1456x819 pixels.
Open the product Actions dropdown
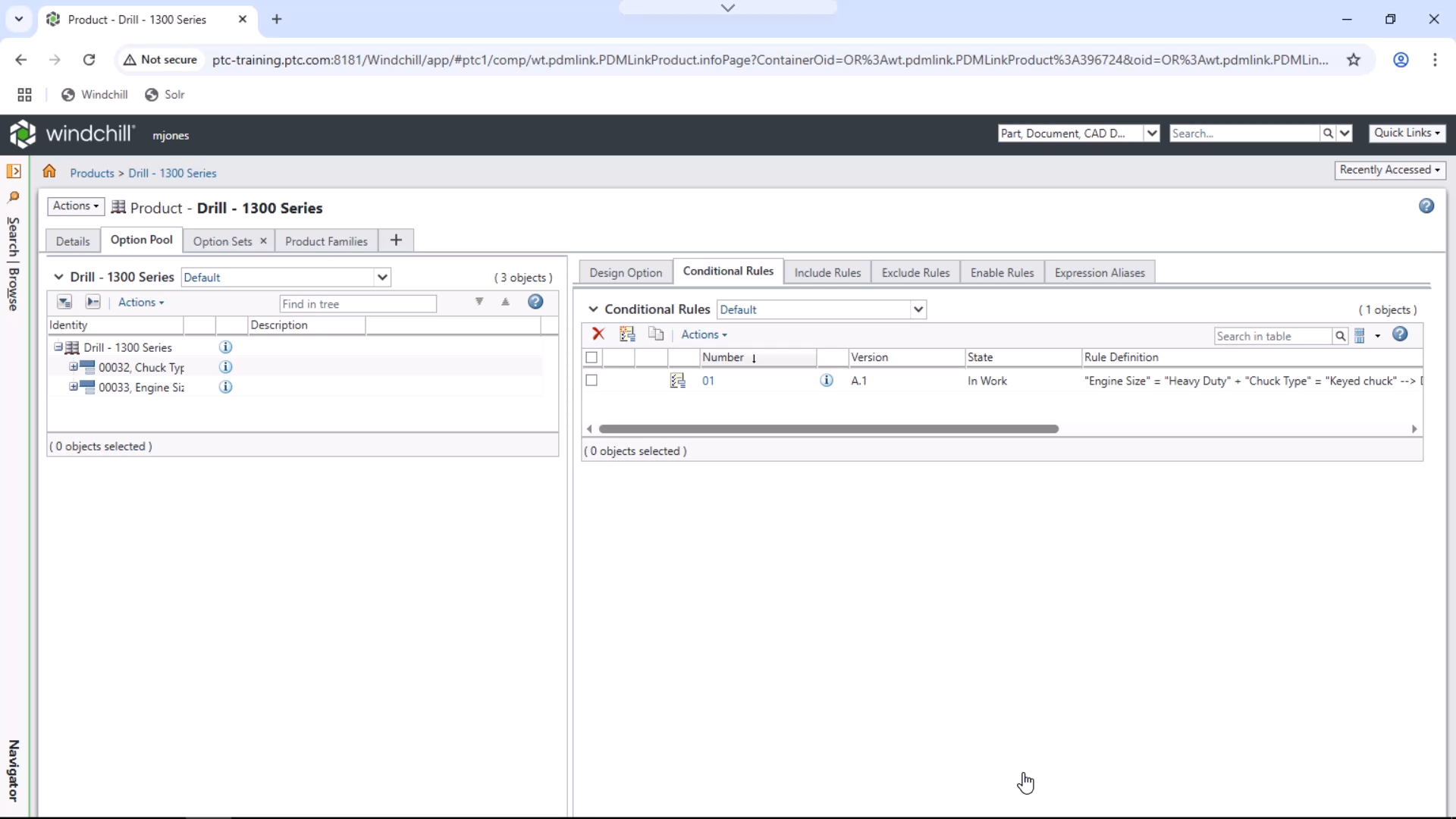pos(76,206)
